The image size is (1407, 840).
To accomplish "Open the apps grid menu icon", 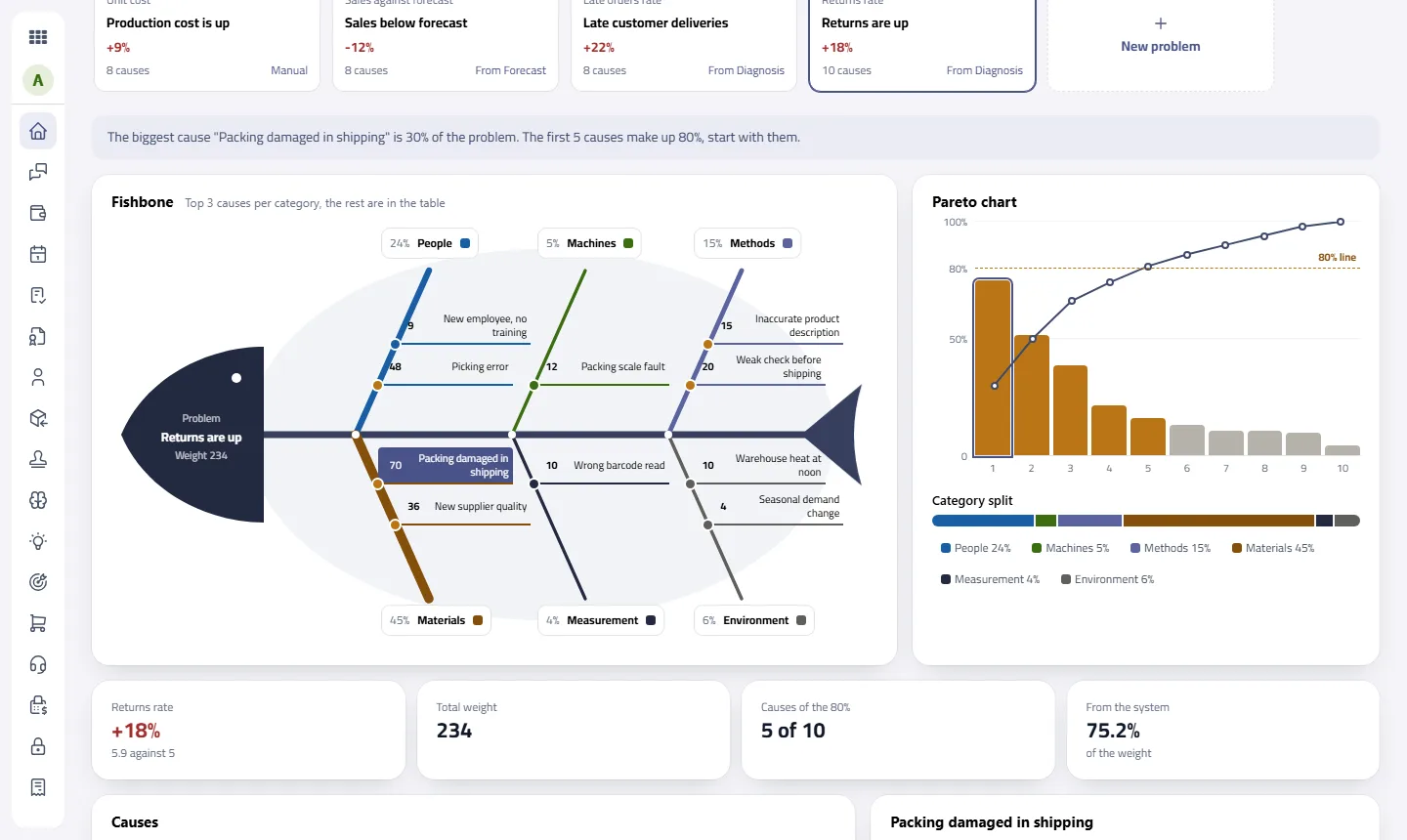I will pos(38,37).
